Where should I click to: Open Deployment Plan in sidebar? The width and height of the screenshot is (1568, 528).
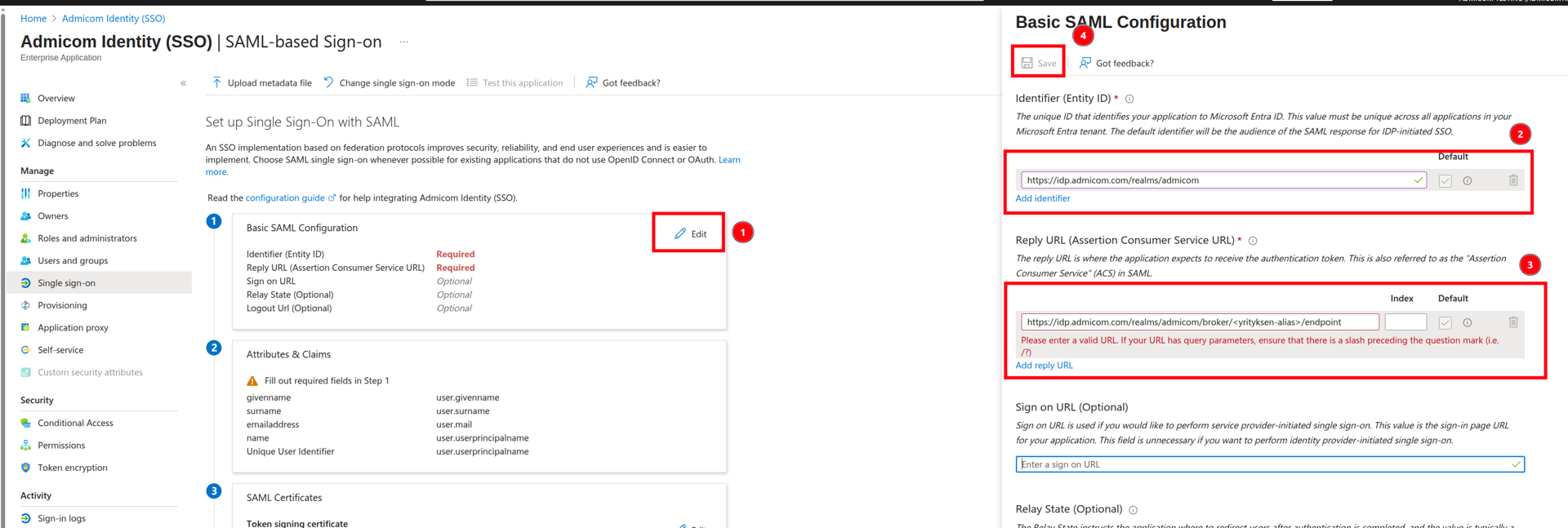click(72, 121)
